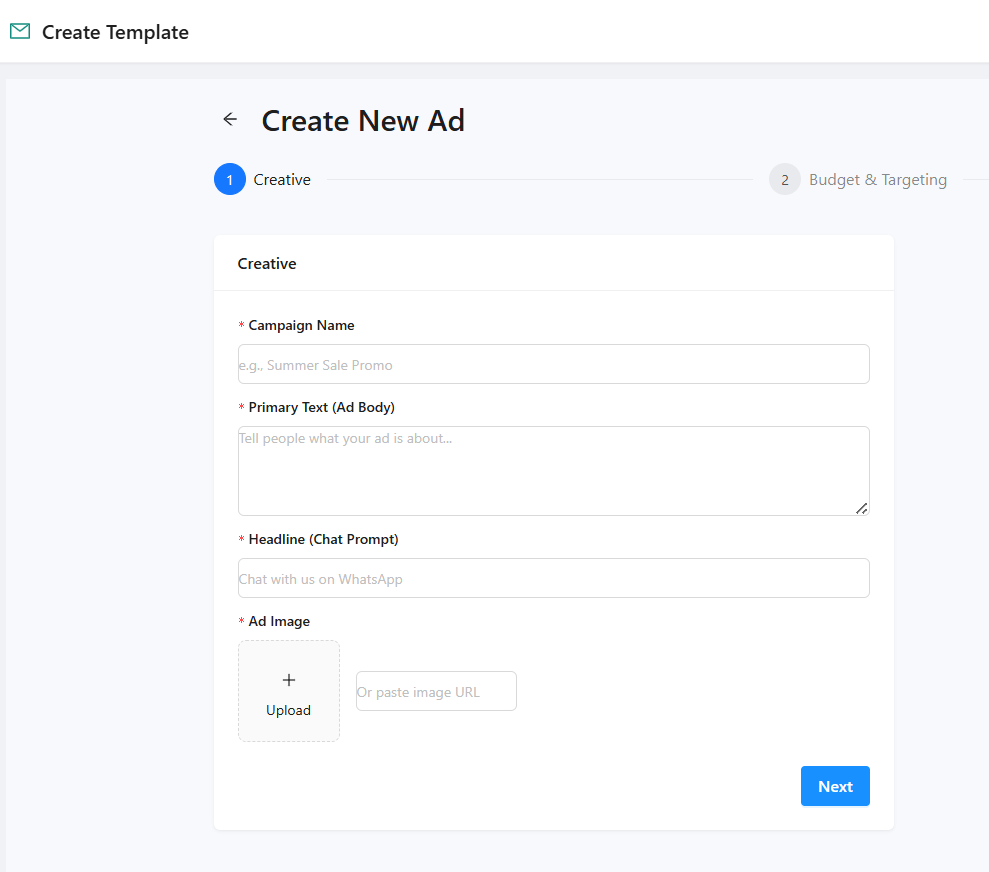Click the Creative card header
This screenshot has height=872, width=989.
(x=267, y=264)
